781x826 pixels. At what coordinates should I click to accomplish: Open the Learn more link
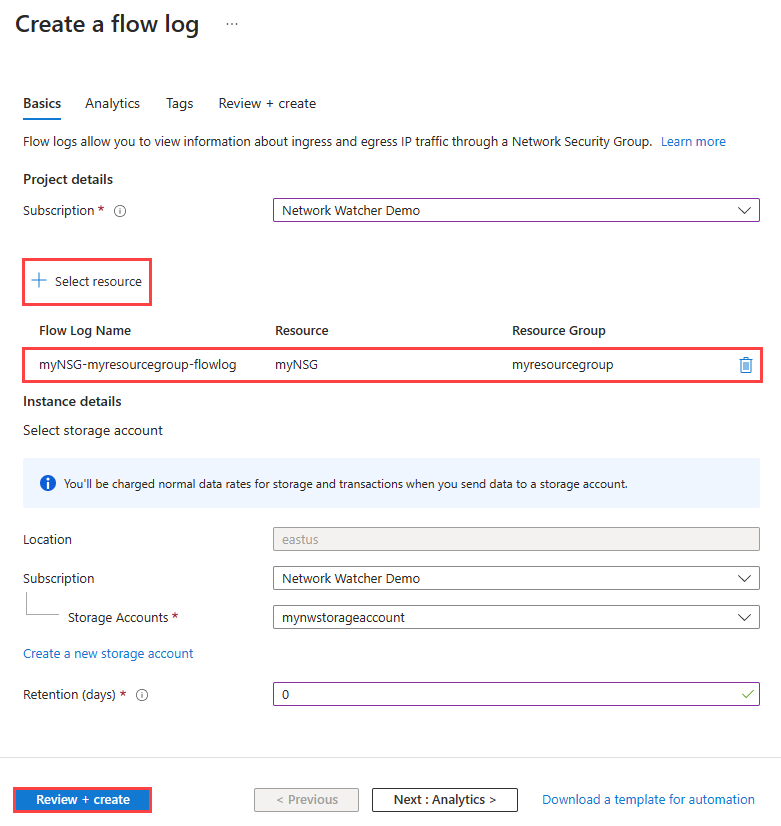693,142
